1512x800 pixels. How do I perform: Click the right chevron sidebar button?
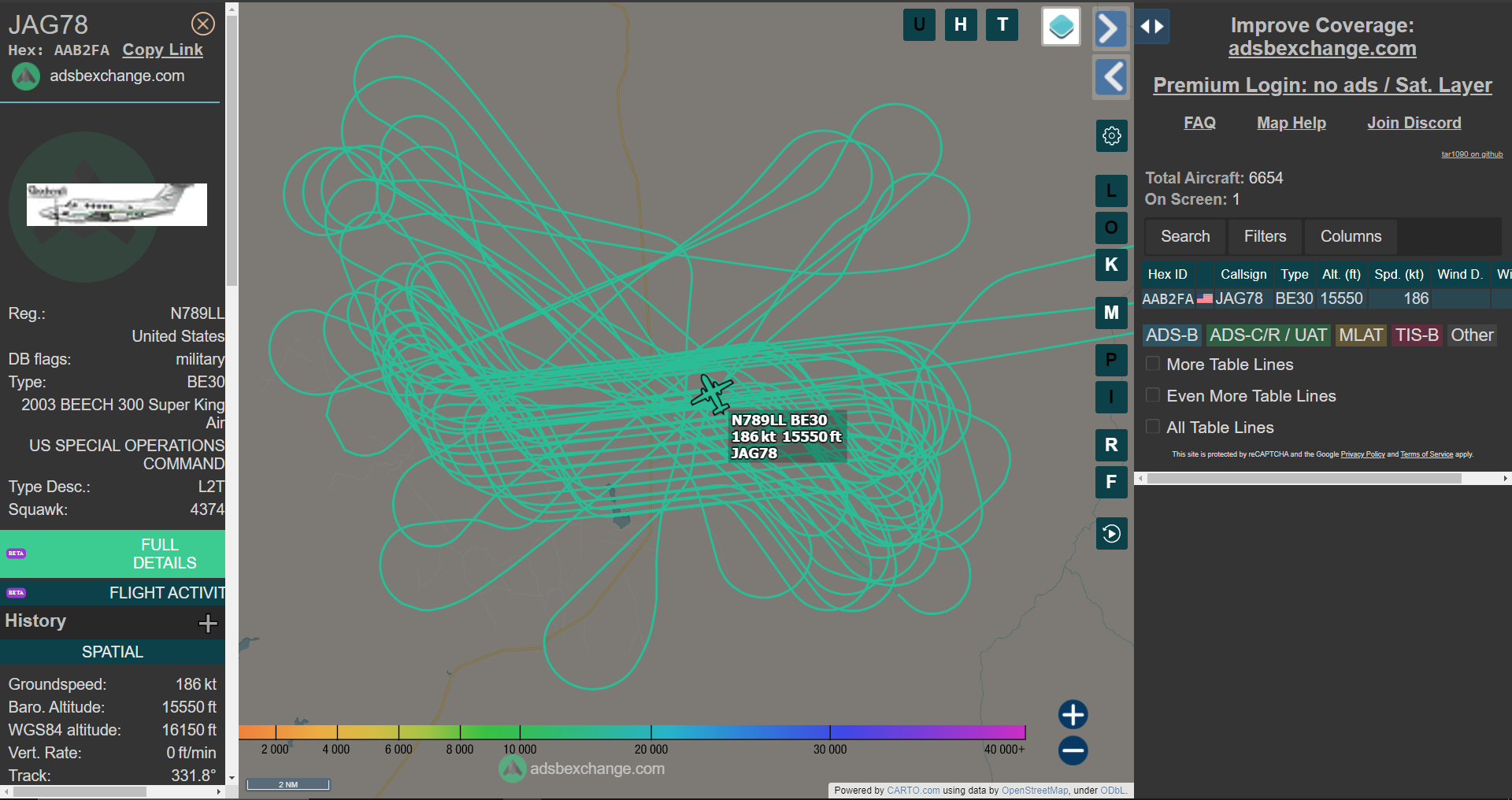point(1110,29)
